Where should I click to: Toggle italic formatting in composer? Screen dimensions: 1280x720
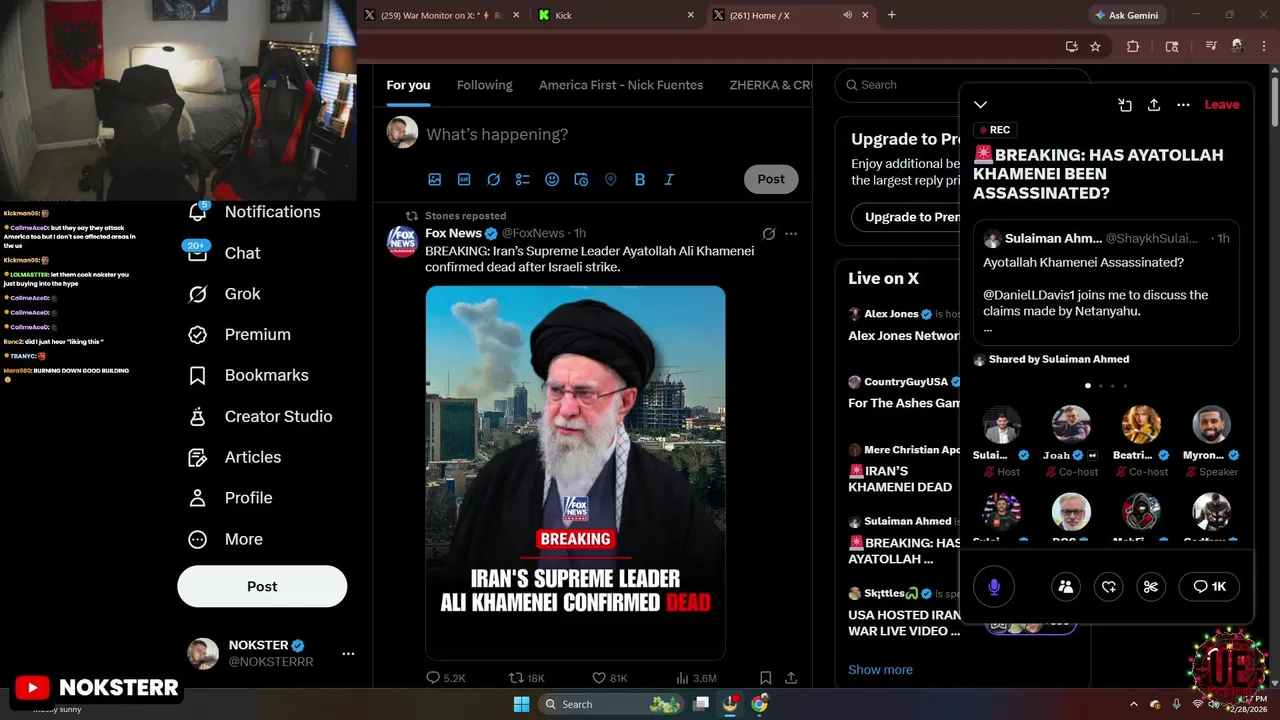(x=669, y=179)
